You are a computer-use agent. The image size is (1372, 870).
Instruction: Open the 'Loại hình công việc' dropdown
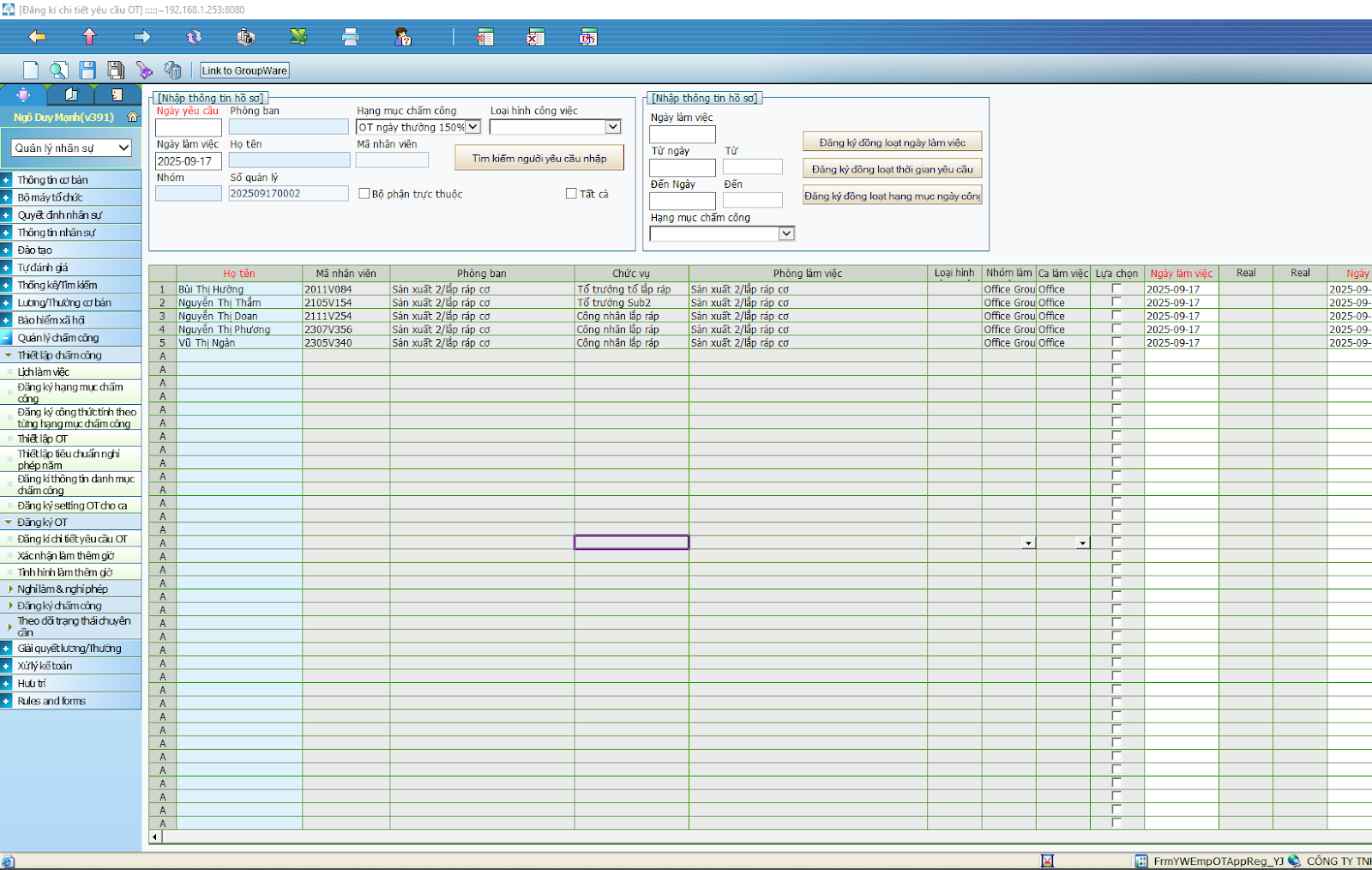coord(612,127)
